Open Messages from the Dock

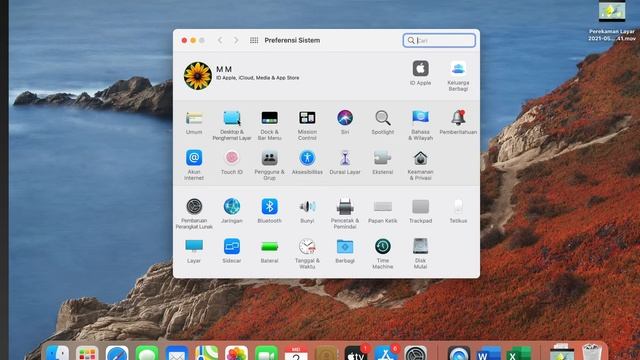(147, 353)
